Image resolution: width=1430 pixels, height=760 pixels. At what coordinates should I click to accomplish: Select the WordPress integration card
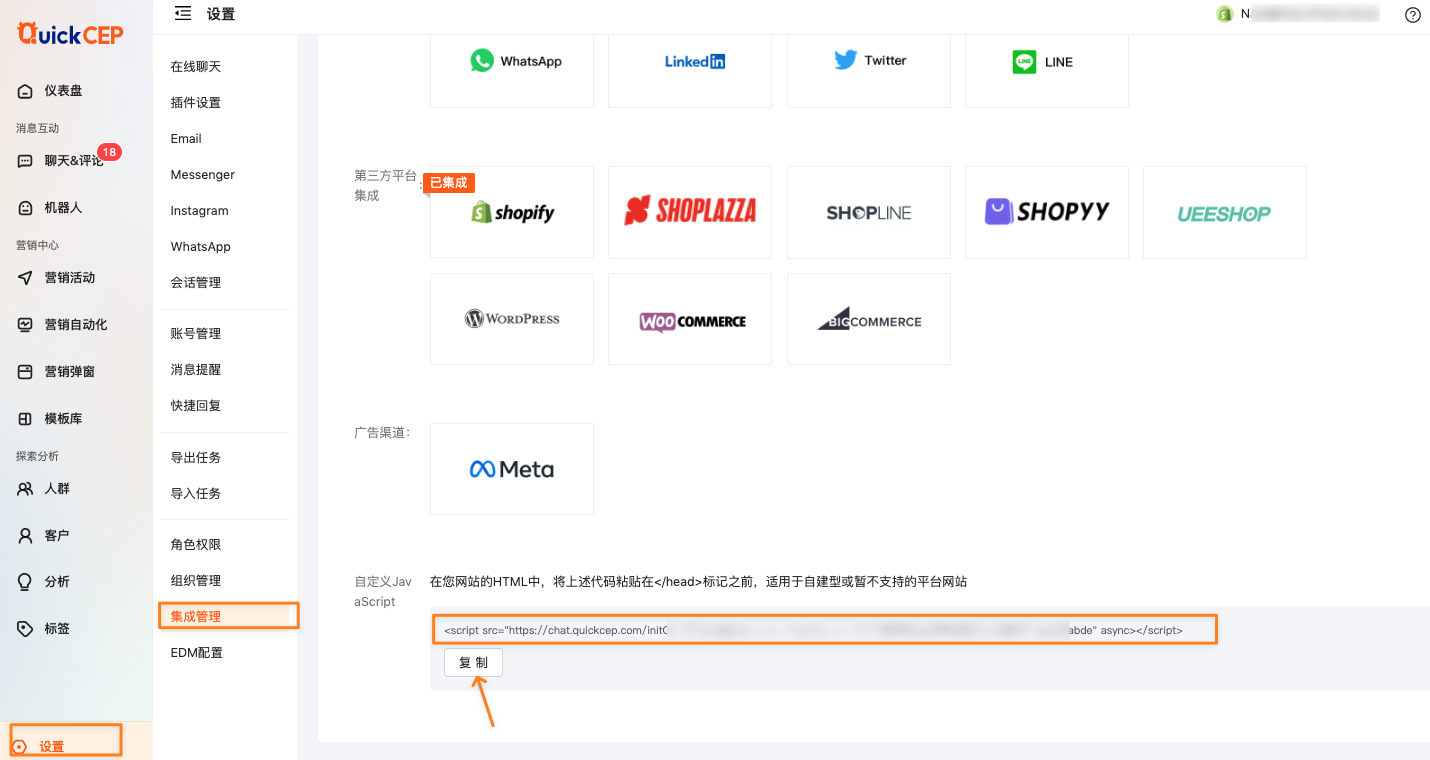tap(512, 319)
